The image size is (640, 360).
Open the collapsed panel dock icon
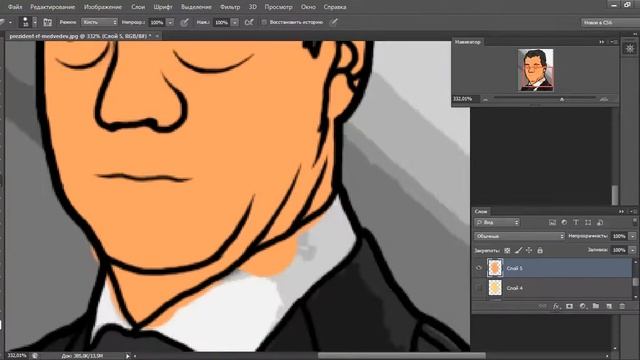630,49
